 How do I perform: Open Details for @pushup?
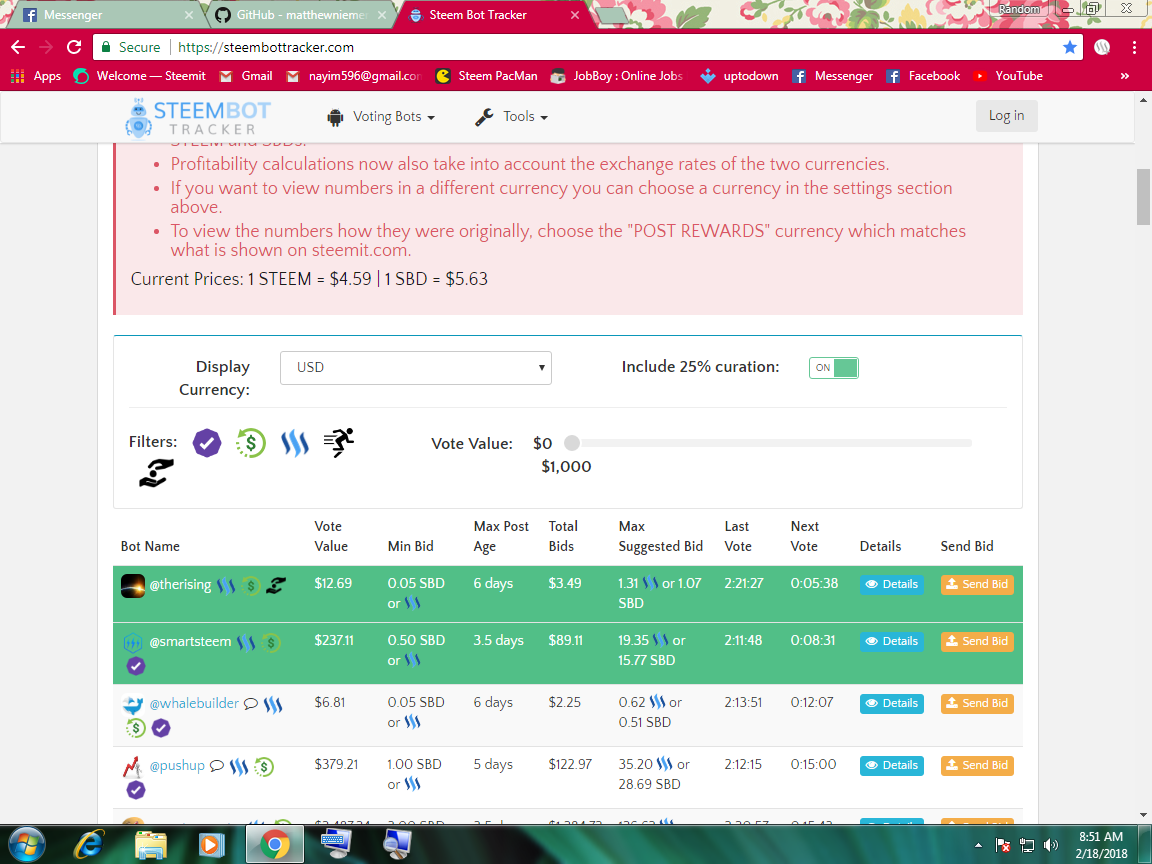pos(892,765)
